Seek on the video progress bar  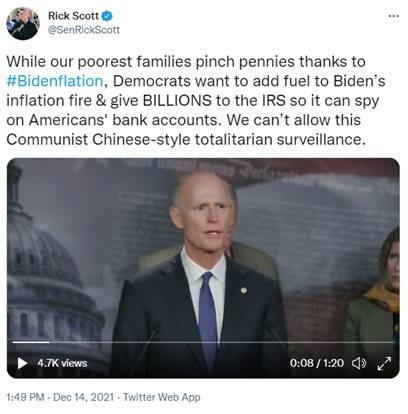coord(203,342)
